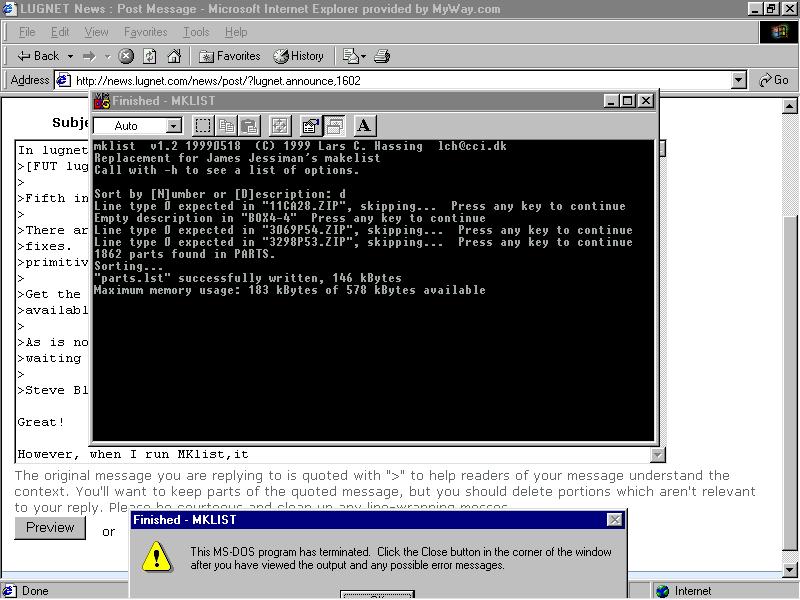Go to the Home page icon
This screenshot has width=800, height=600.
[x=174, y=56]
